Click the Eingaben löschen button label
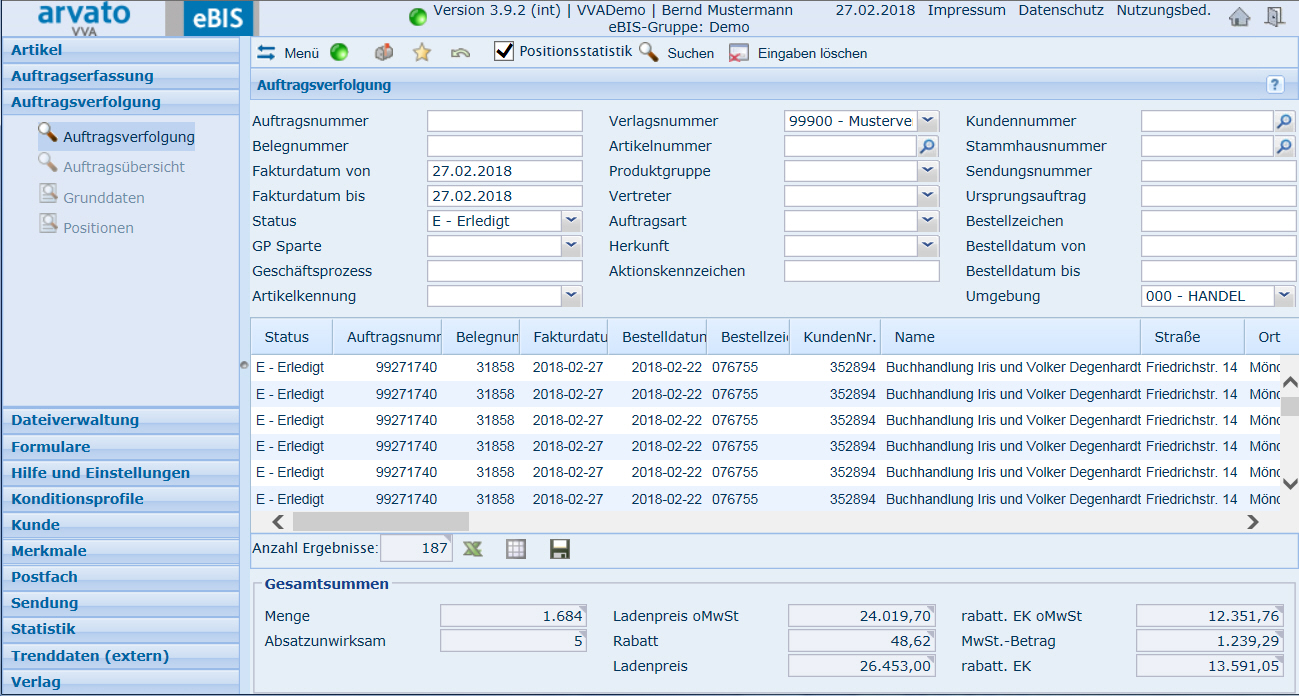1299x696 pixels. pos(813,54)
